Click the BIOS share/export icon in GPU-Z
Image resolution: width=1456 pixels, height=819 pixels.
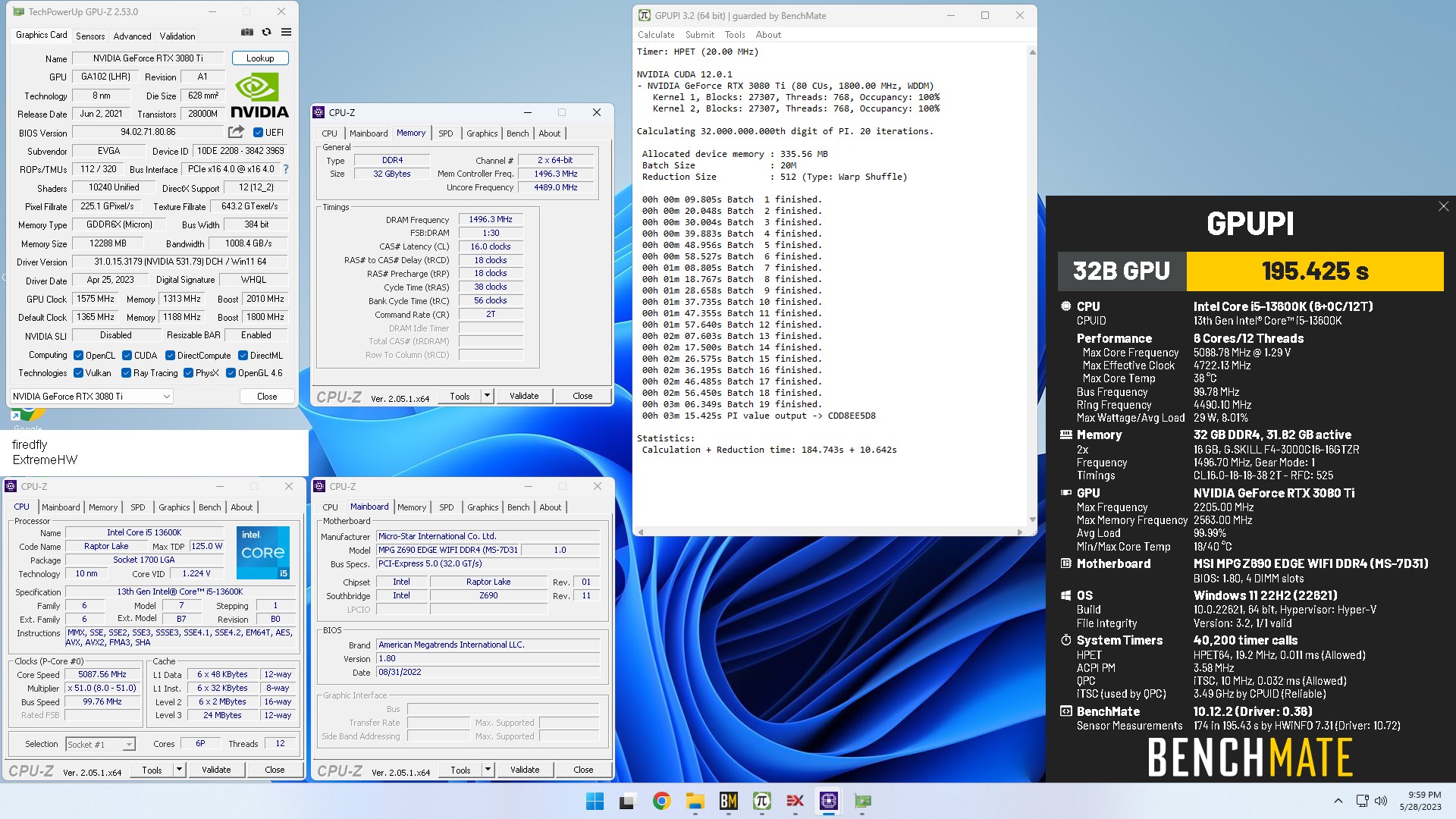pos(237,132)
